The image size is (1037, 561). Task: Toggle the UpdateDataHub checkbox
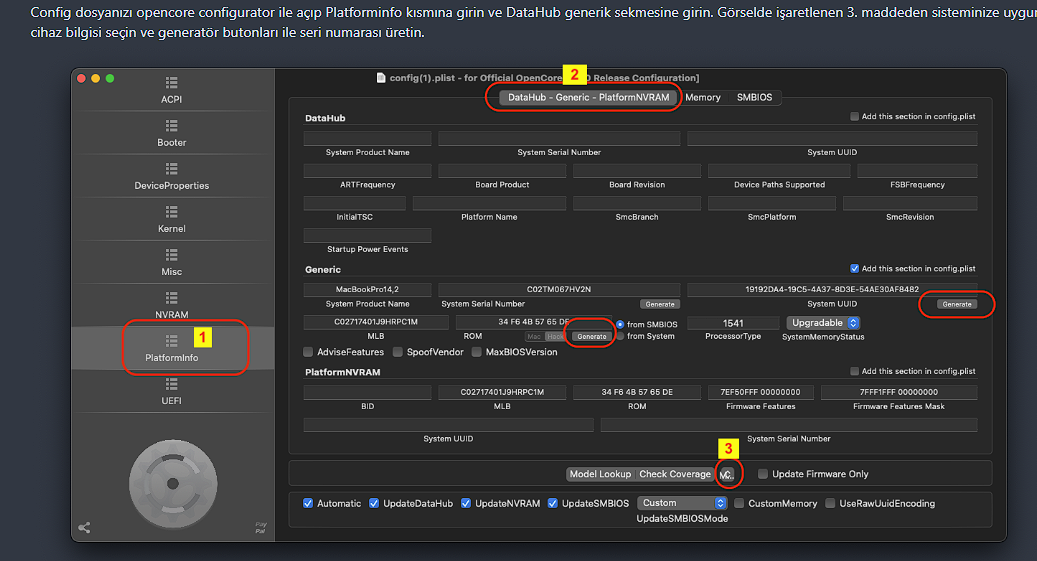coord(374,503)
